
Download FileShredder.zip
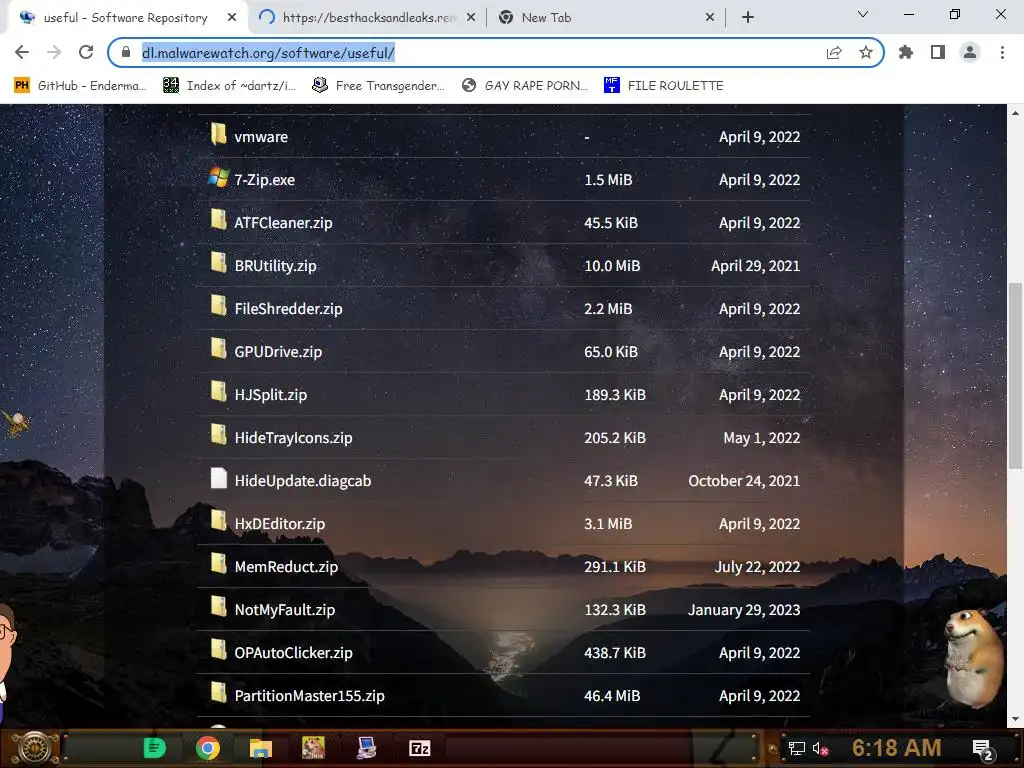click(288, 309)
